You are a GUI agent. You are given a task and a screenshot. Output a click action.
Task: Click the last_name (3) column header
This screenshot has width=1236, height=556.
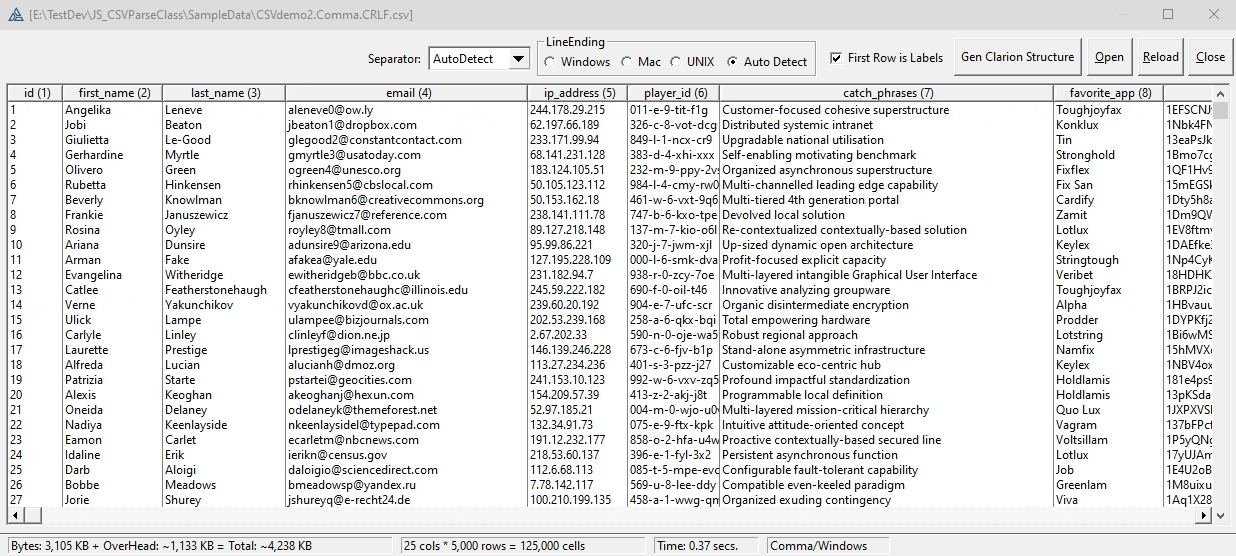[x=223, y=93]
